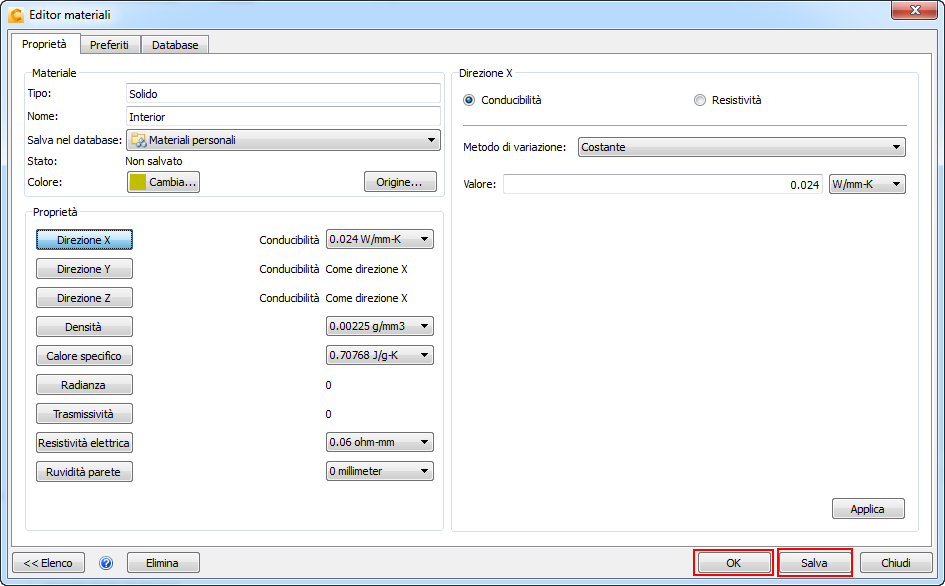The width and height of the screenshot is (945, 586).
Task: Select the Resistività radio button
Action: point(700,100)
